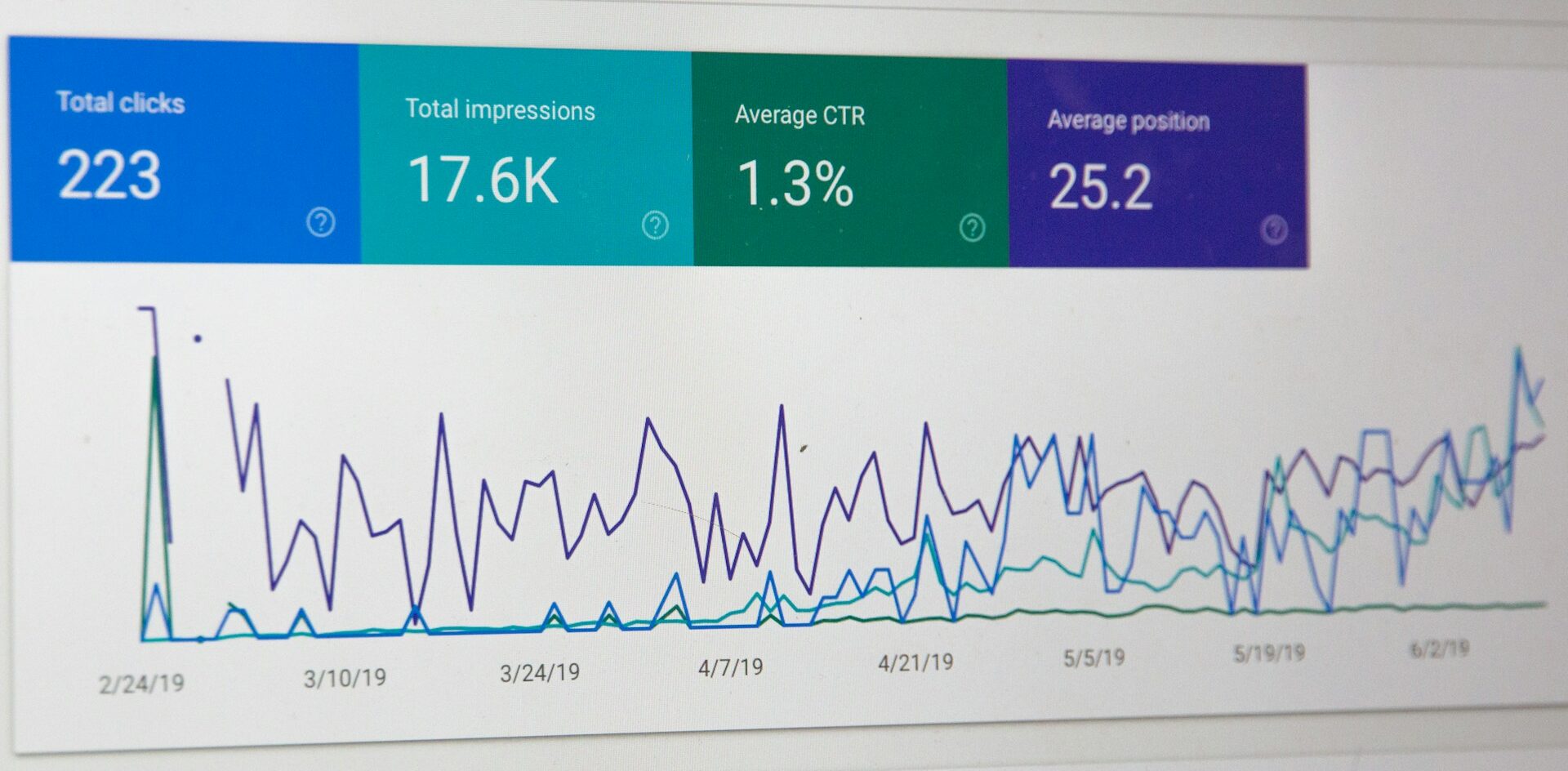Screen dimensions: 1568x771
Task: Toggle the Average CTR metric card
Action: point(849,160)
